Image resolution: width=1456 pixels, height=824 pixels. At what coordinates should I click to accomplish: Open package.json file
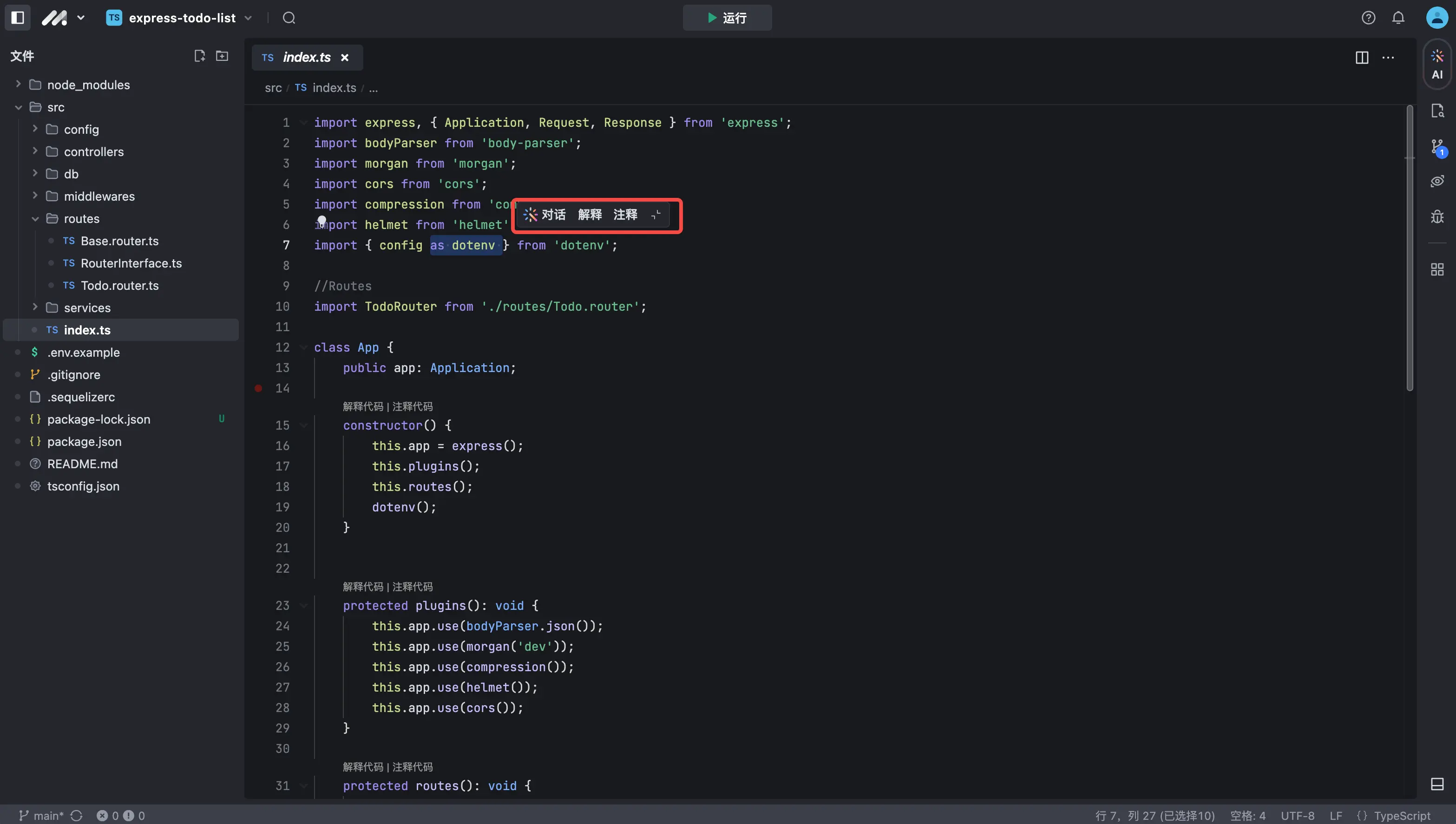point(120,441)
